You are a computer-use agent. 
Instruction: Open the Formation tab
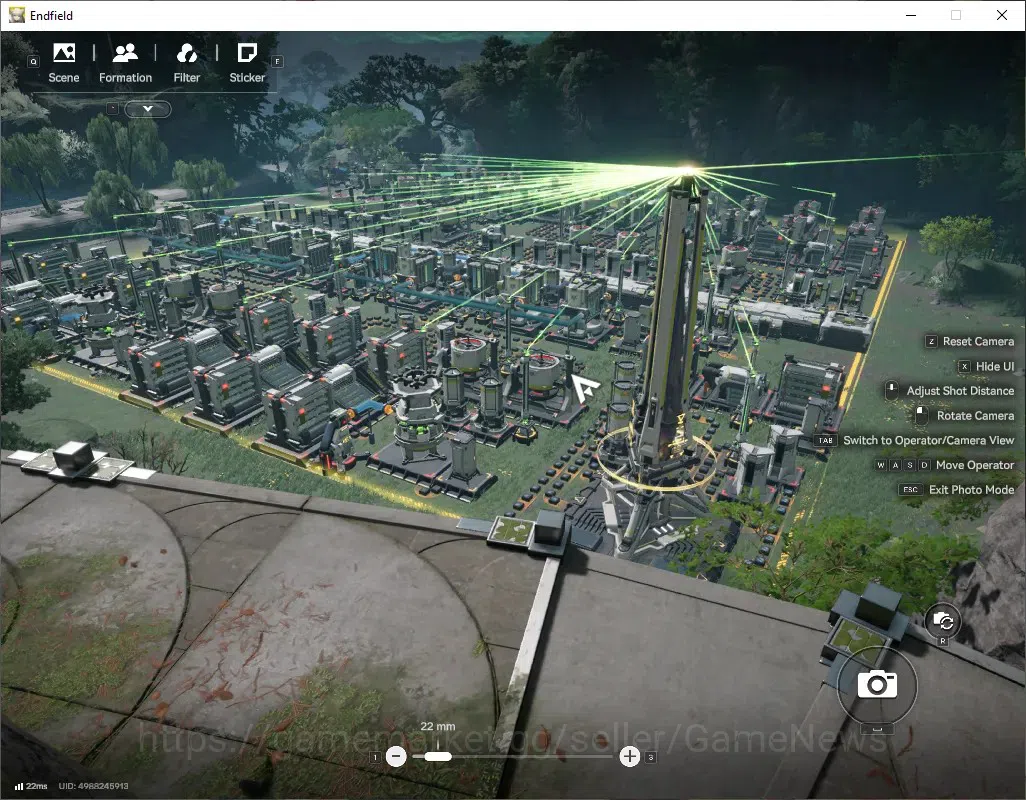125,63
